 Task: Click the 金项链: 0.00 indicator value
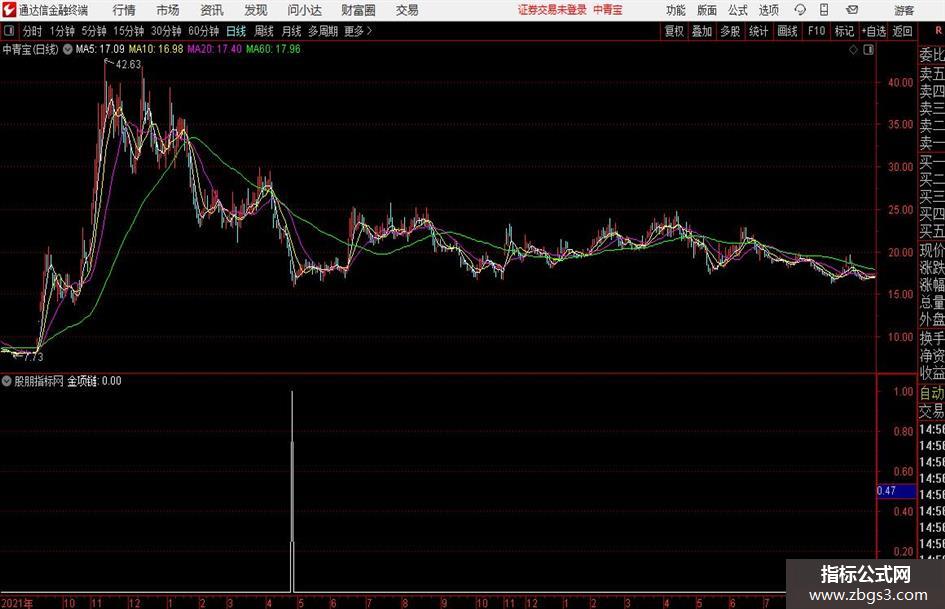point(94,381)
